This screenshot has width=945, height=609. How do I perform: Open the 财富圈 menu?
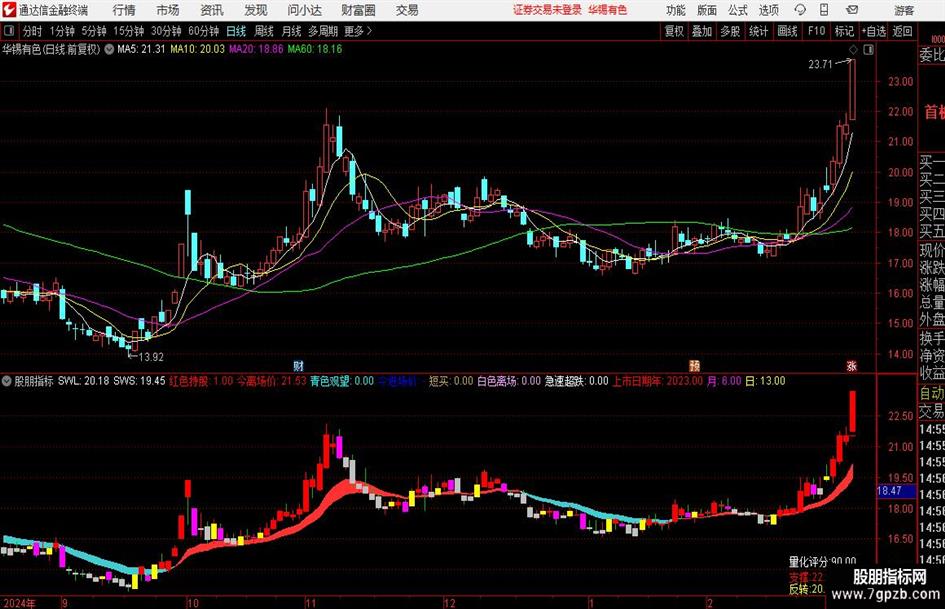[x=358, y=10]
